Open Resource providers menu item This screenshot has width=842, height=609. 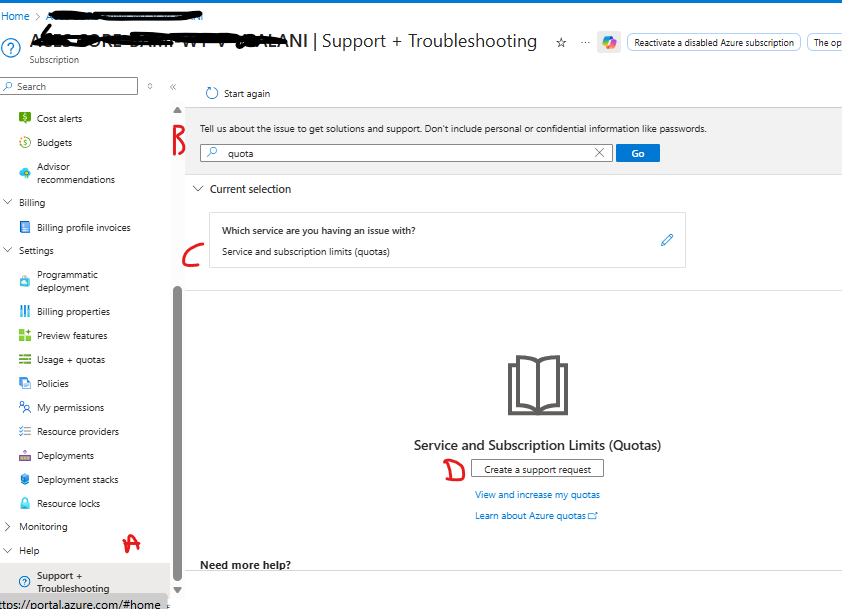[78, 432]
